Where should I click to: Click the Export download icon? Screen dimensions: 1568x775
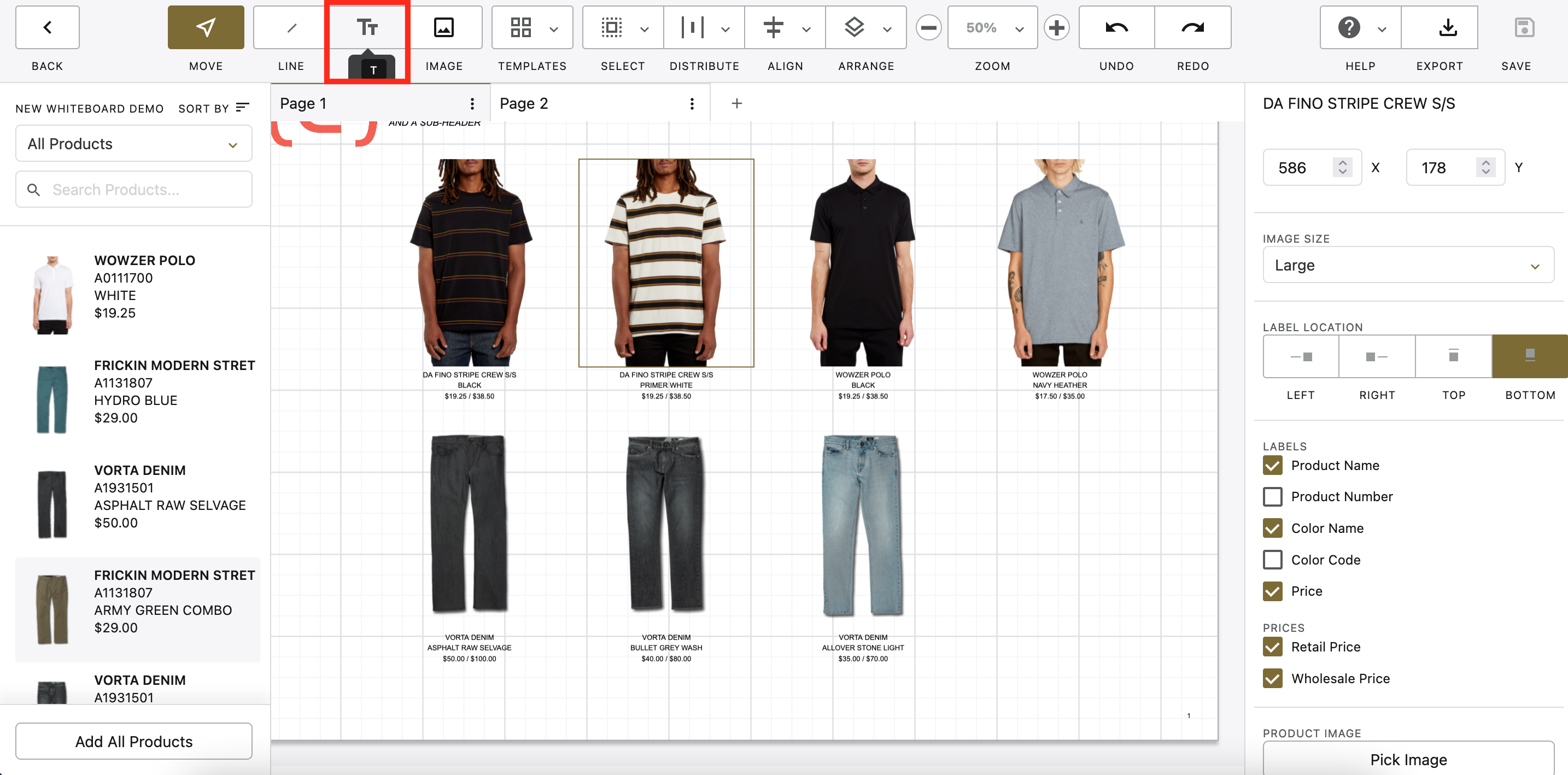(x=1448, y=27)
